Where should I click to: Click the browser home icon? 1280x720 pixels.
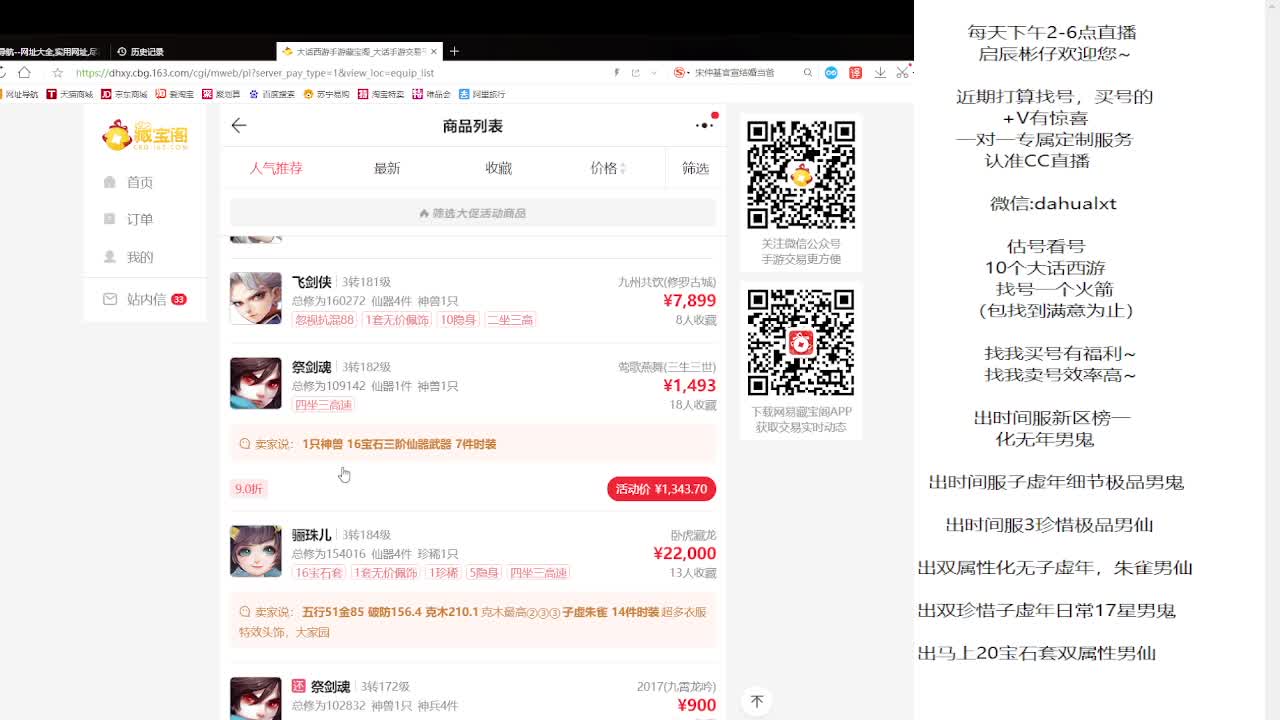24,72
